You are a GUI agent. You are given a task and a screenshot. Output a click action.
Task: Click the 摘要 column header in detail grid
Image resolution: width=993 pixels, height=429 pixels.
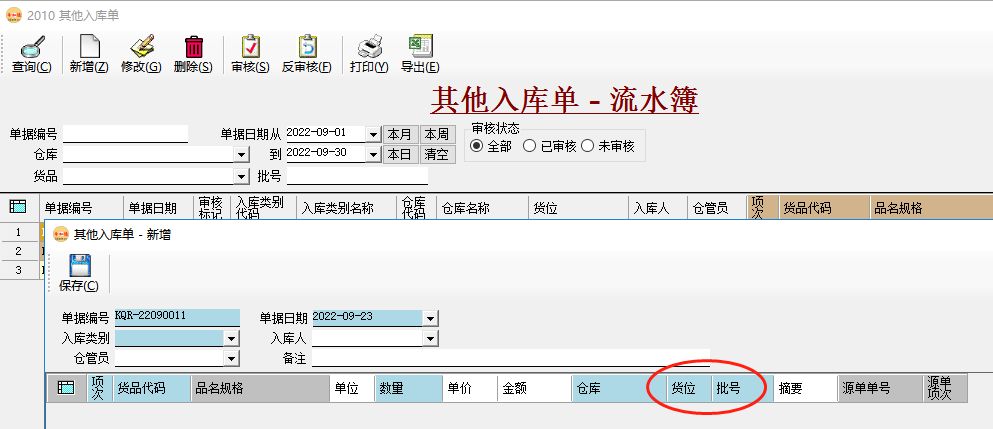tap(805, 388)
